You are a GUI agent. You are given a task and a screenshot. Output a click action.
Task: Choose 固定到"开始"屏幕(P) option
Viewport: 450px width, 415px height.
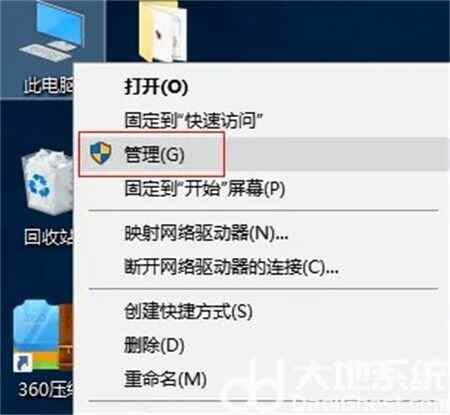point(204,189)
